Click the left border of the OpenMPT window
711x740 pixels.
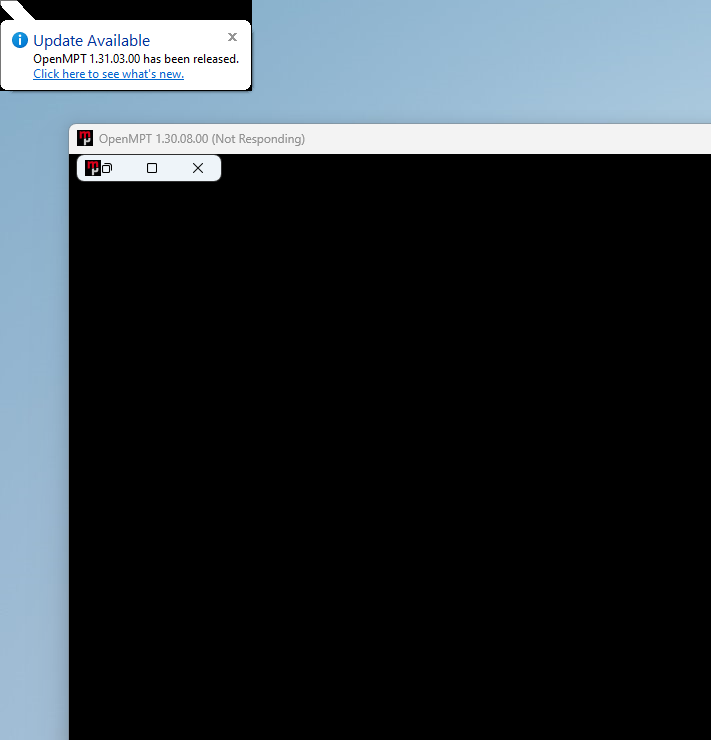(x=69, y=450)
